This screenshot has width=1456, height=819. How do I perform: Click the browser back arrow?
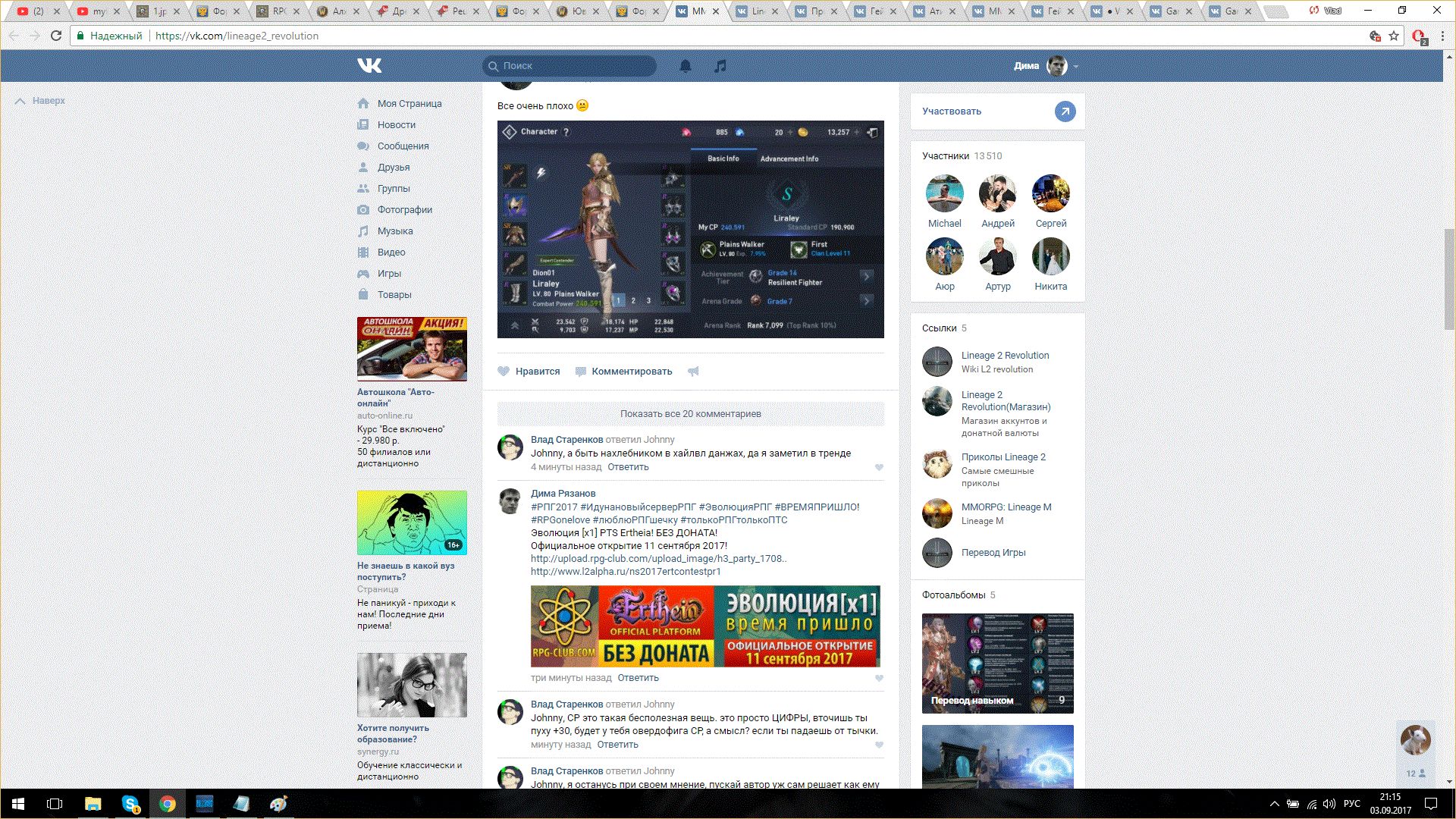click(x=14, y=36)
